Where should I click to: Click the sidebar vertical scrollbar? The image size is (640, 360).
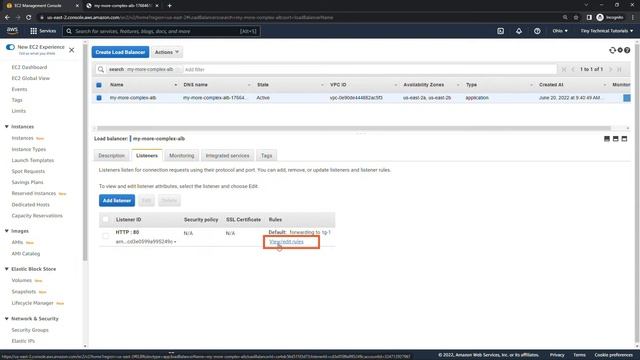tap(85, 151)
